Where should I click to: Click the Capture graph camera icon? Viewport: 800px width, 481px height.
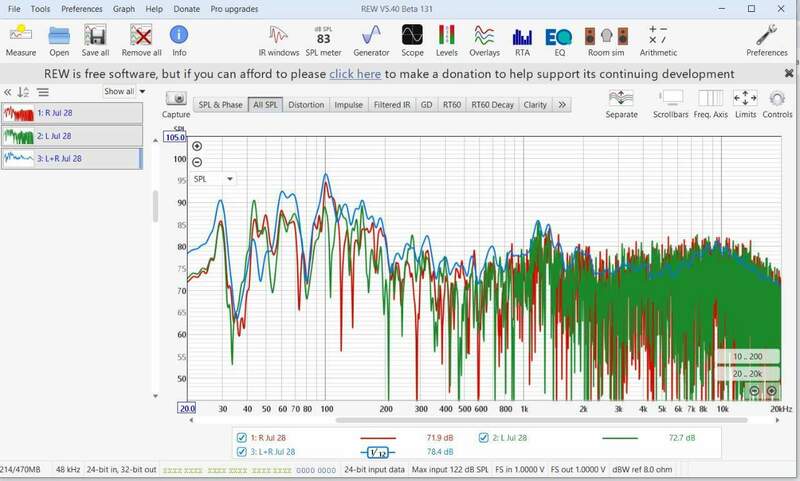(x=176, y=98)
